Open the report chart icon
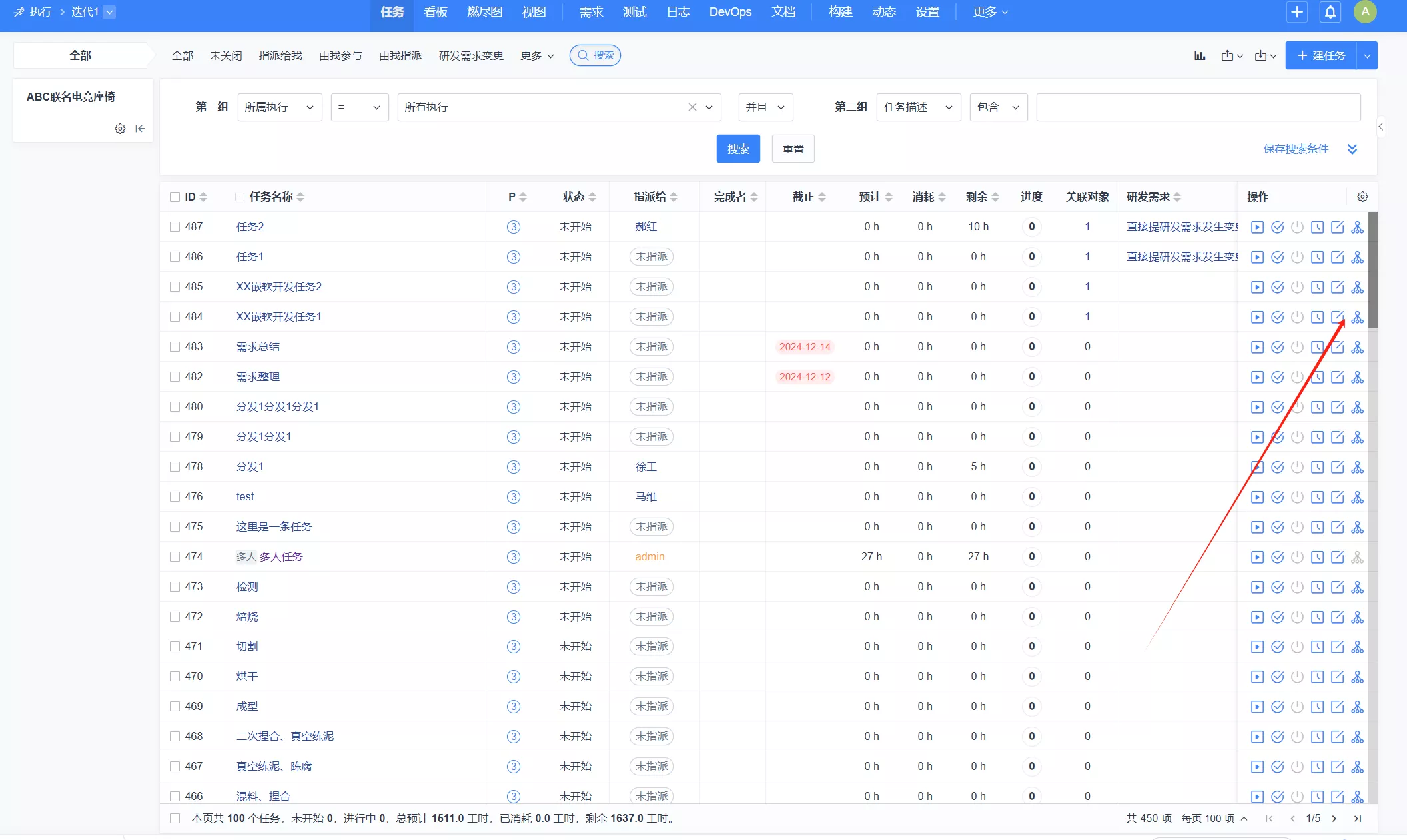Image resolution: width=1407 pixels, height=840 pixels. (x=1200, y=56)
